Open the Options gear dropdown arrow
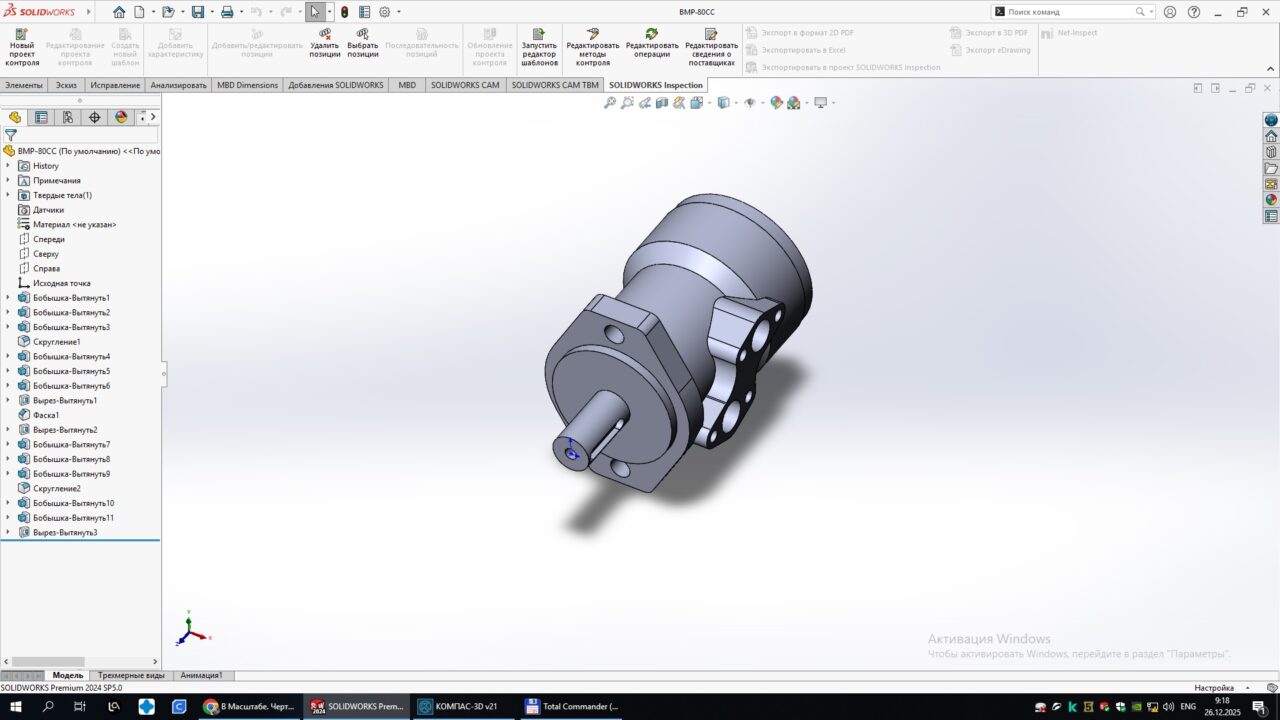Screen dimensions: 1280x720 [399, 12]
